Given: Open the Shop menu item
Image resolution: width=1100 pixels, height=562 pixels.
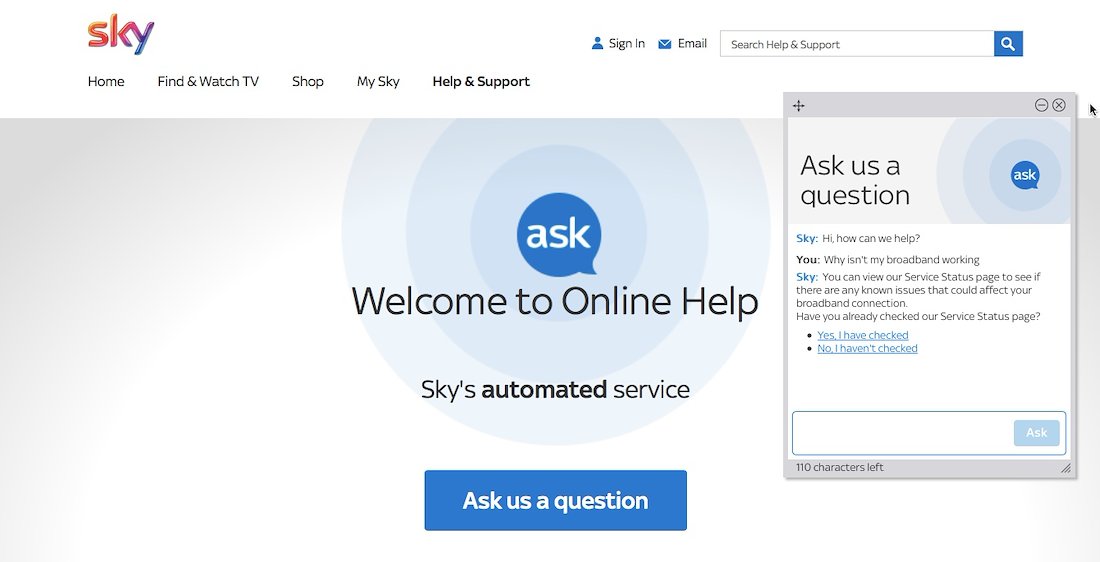Looking at the screenshot, I should point(308,81).
